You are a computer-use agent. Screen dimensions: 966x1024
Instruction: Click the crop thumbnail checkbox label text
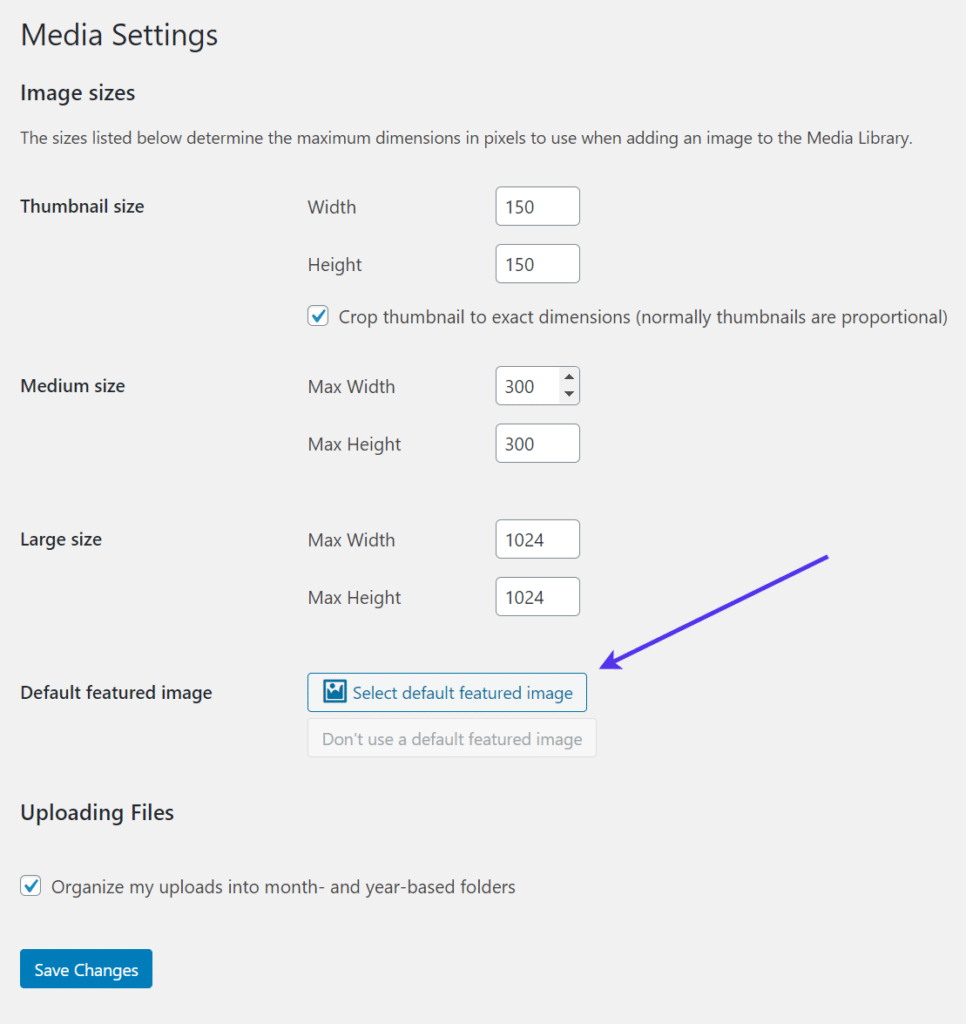[640, 316]
